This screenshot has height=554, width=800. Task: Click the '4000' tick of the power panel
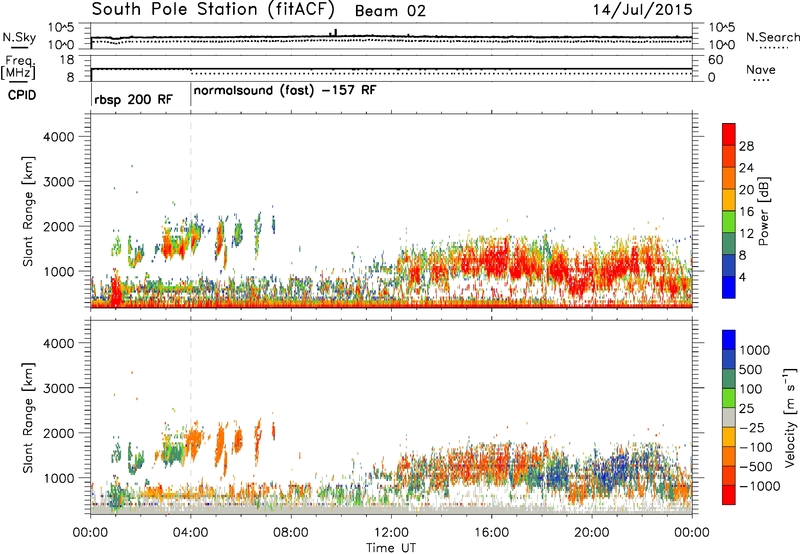click(58, 137)
